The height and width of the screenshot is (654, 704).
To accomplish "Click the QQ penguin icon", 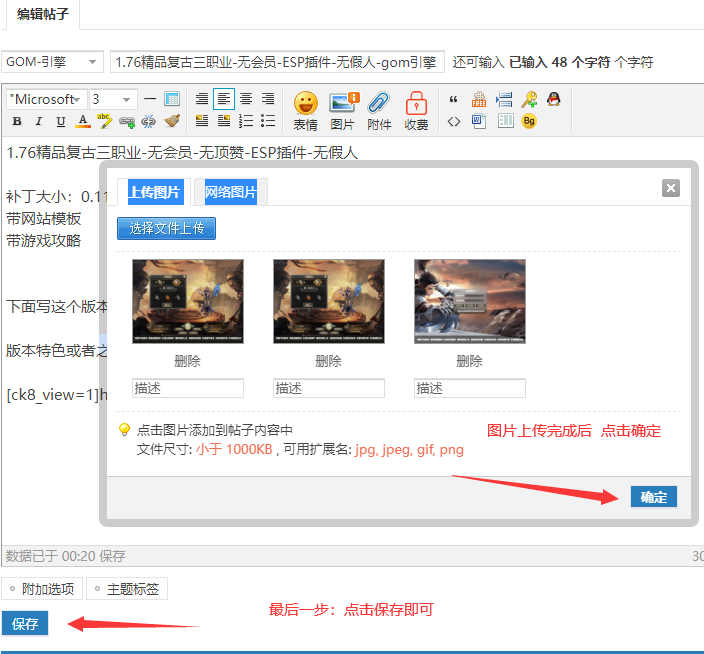I will (x=552, y=99).
